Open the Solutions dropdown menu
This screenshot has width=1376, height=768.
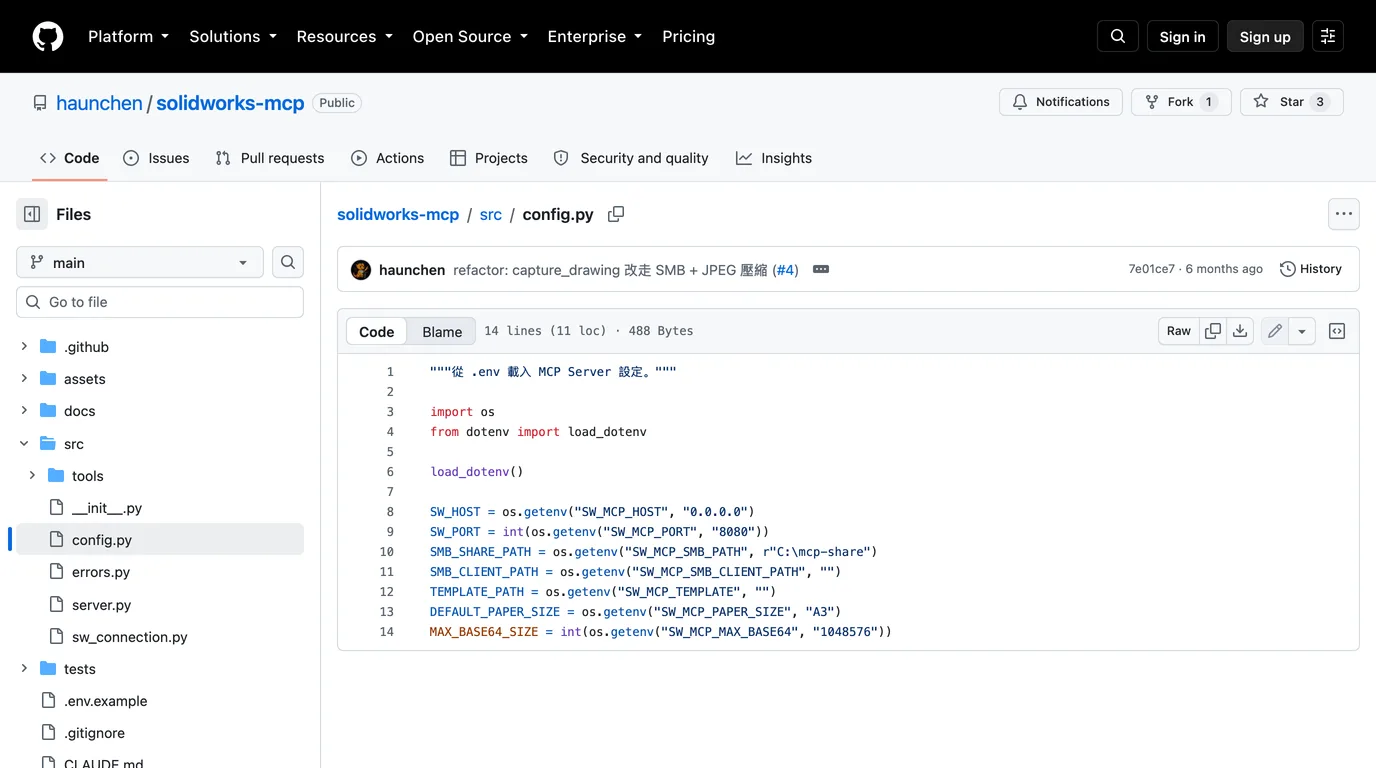coord(233,37)
